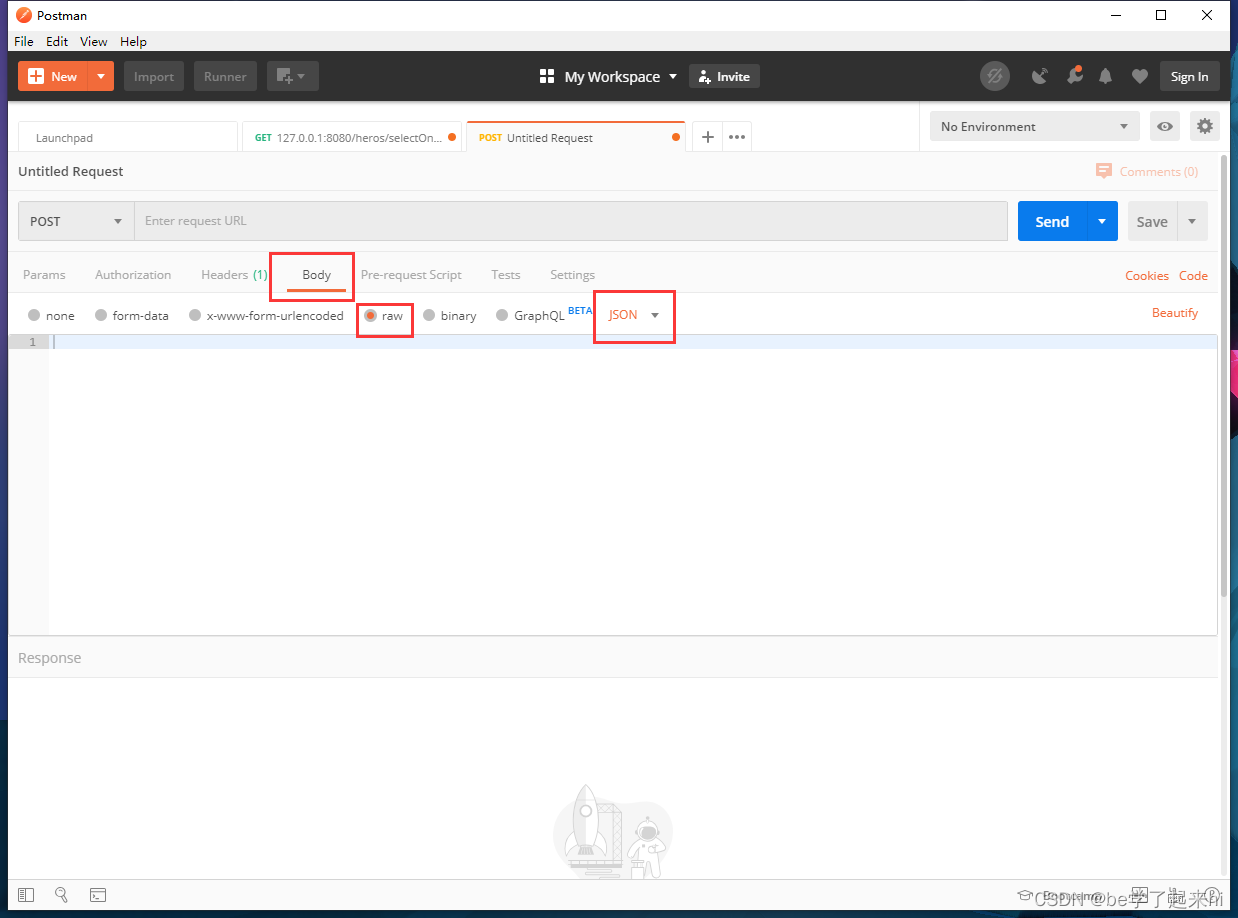The height and width of the screenshot is (918, 1238).
Task: Click the Invite button
Action: (724, 76)
